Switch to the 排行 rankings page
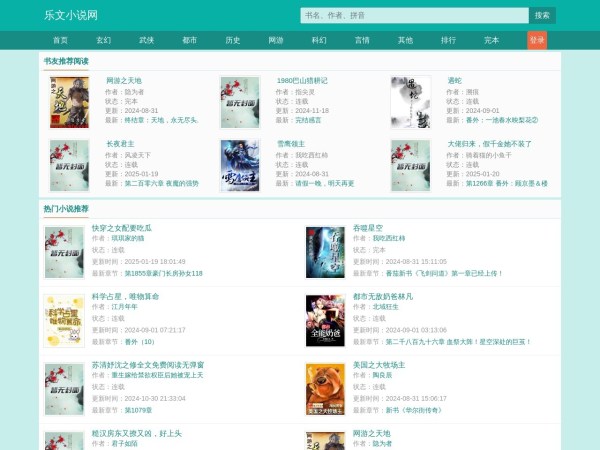 point(448,40)
